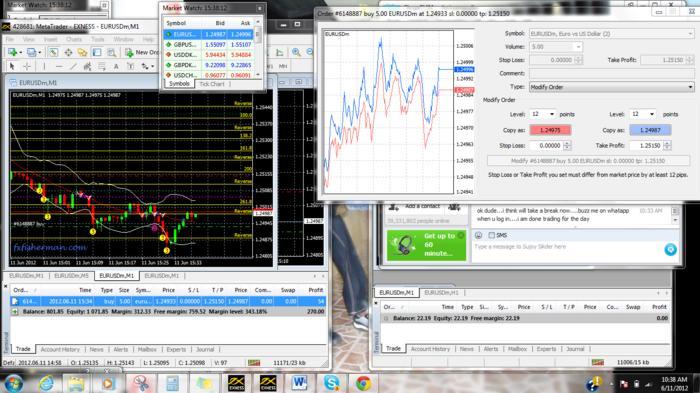The height and width of the screenshot is (393, 700).
Task: Open the new chart toolbar icon
Action: click(12, 52)
